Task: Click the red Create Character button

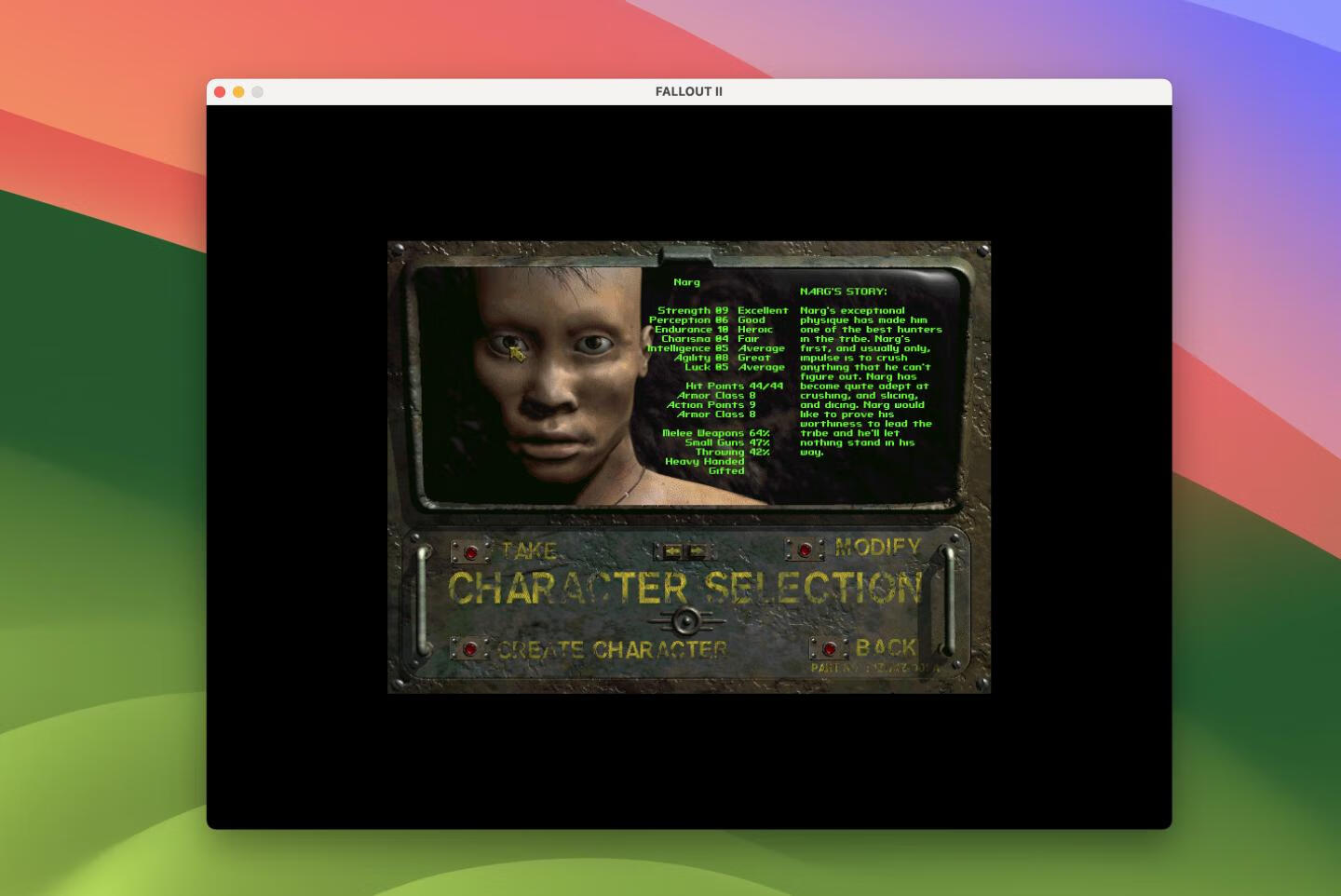Action: [470, 648]
